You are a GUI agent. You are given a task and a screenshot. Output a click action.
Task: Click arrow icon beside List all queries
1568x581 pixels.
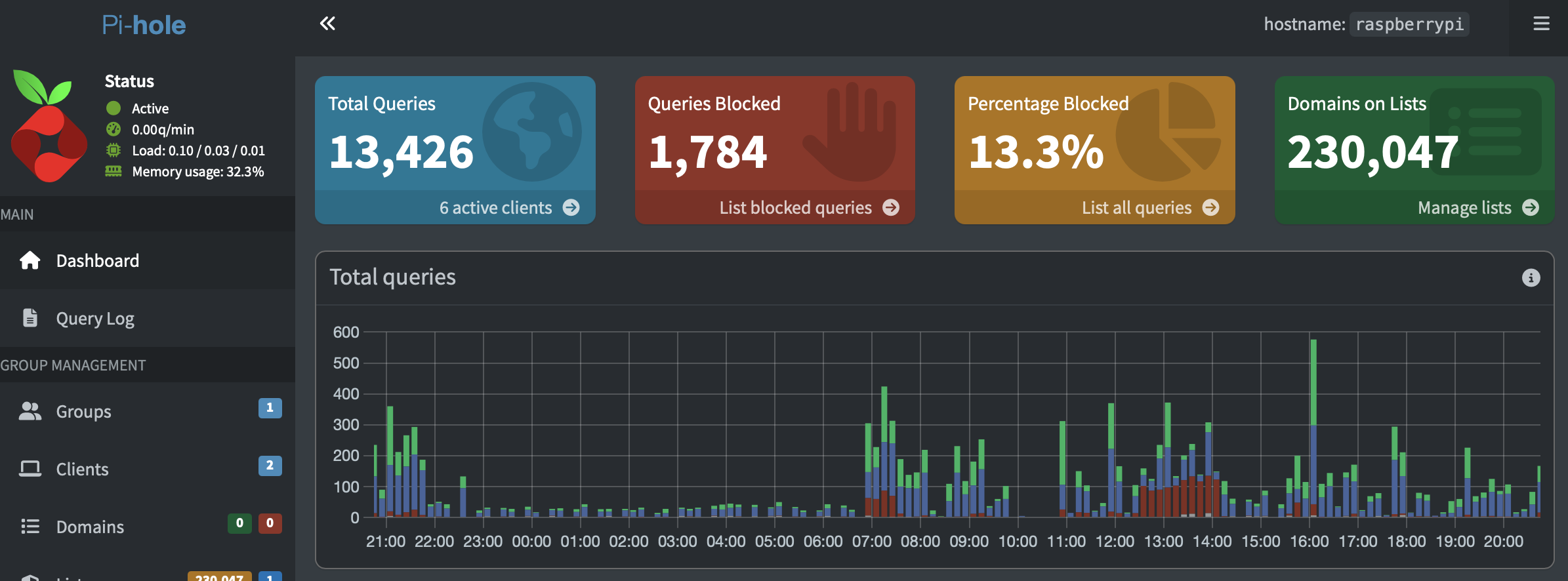tap(1210, 208)
